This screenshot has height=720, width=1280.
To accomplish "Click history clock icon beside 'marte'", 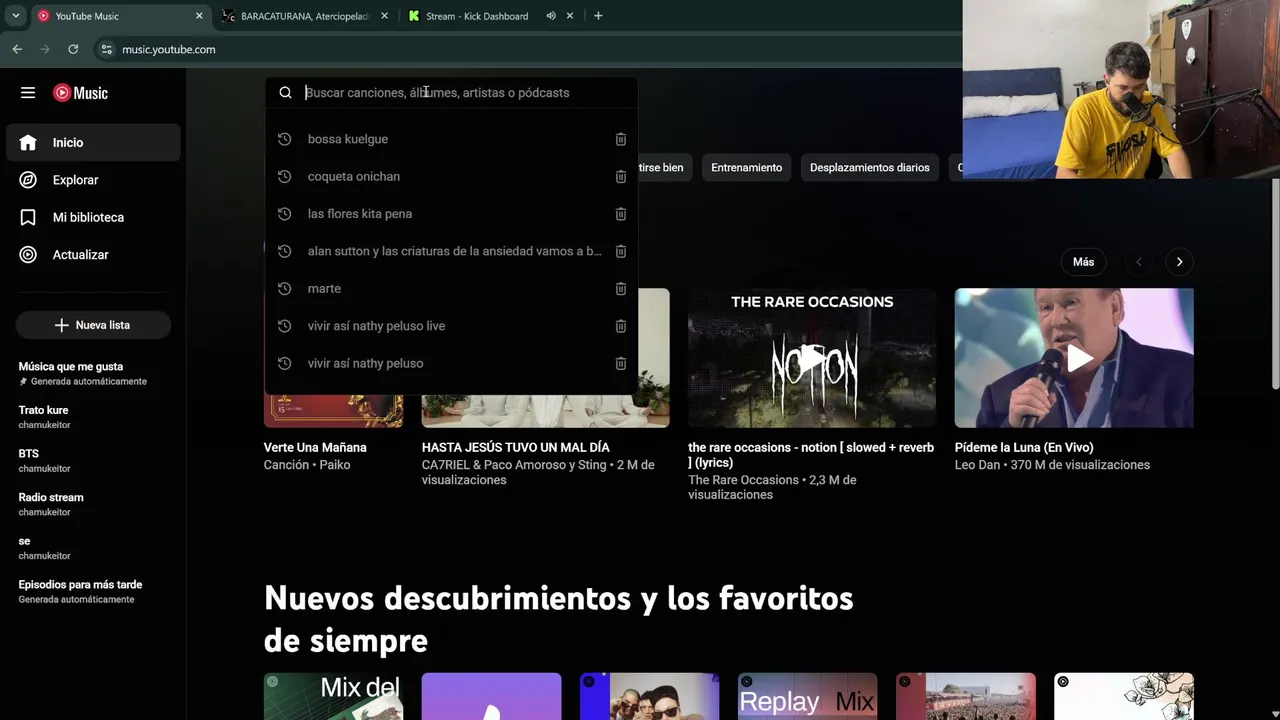I will (284, 288).
